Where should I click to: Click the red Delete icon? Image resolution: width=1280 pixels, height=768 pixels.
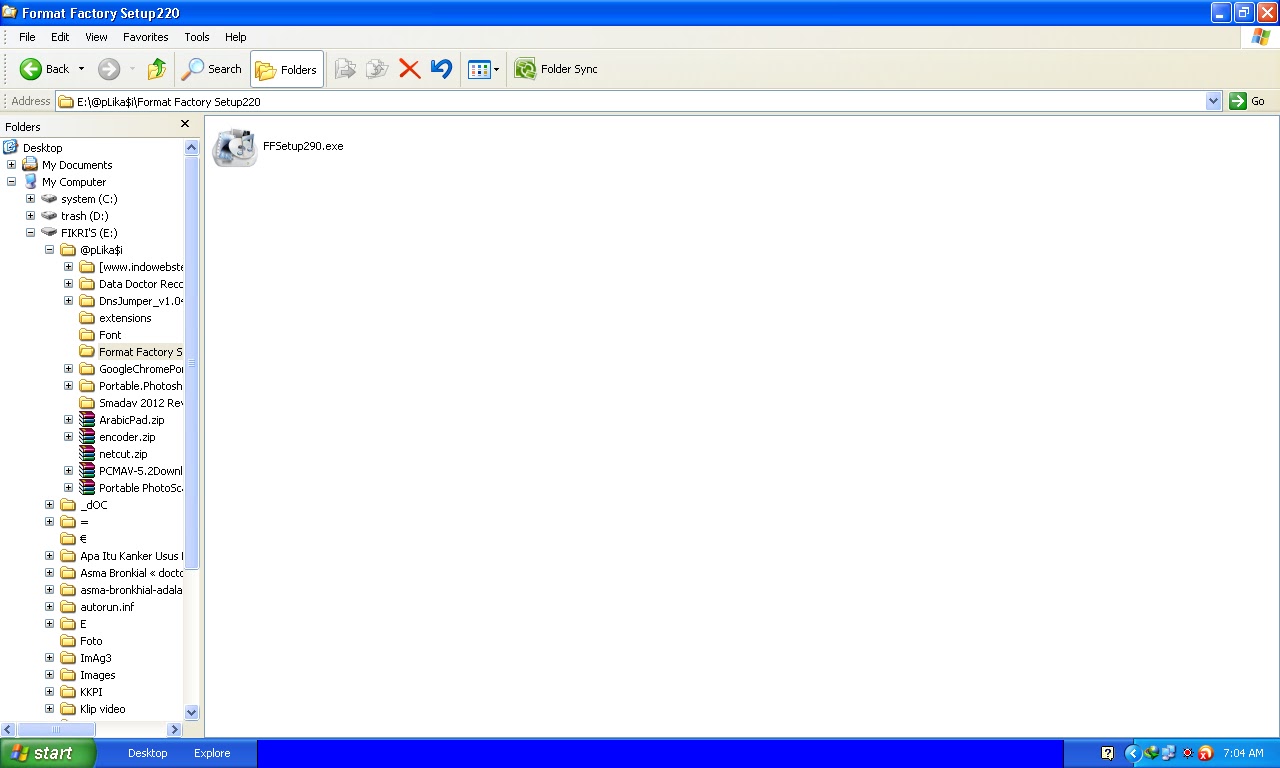coord(409,69)
